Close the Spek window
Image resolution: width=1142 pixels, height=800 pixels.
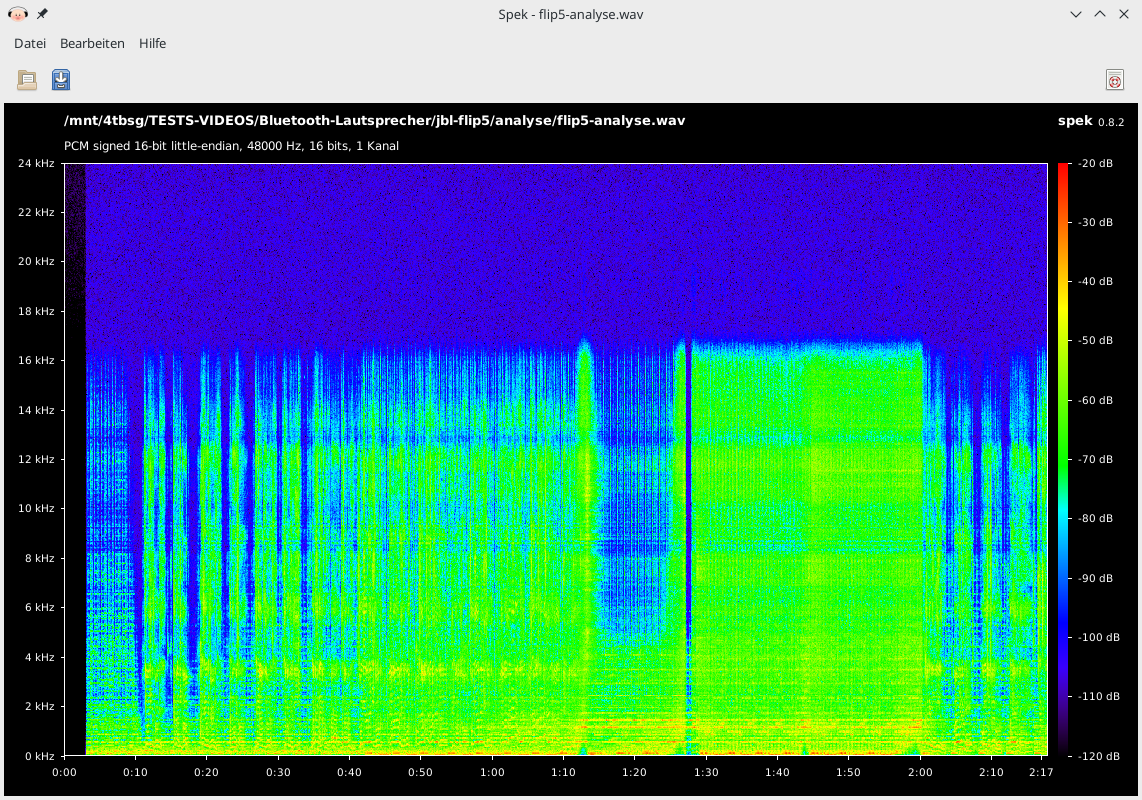coord(1124,15)
